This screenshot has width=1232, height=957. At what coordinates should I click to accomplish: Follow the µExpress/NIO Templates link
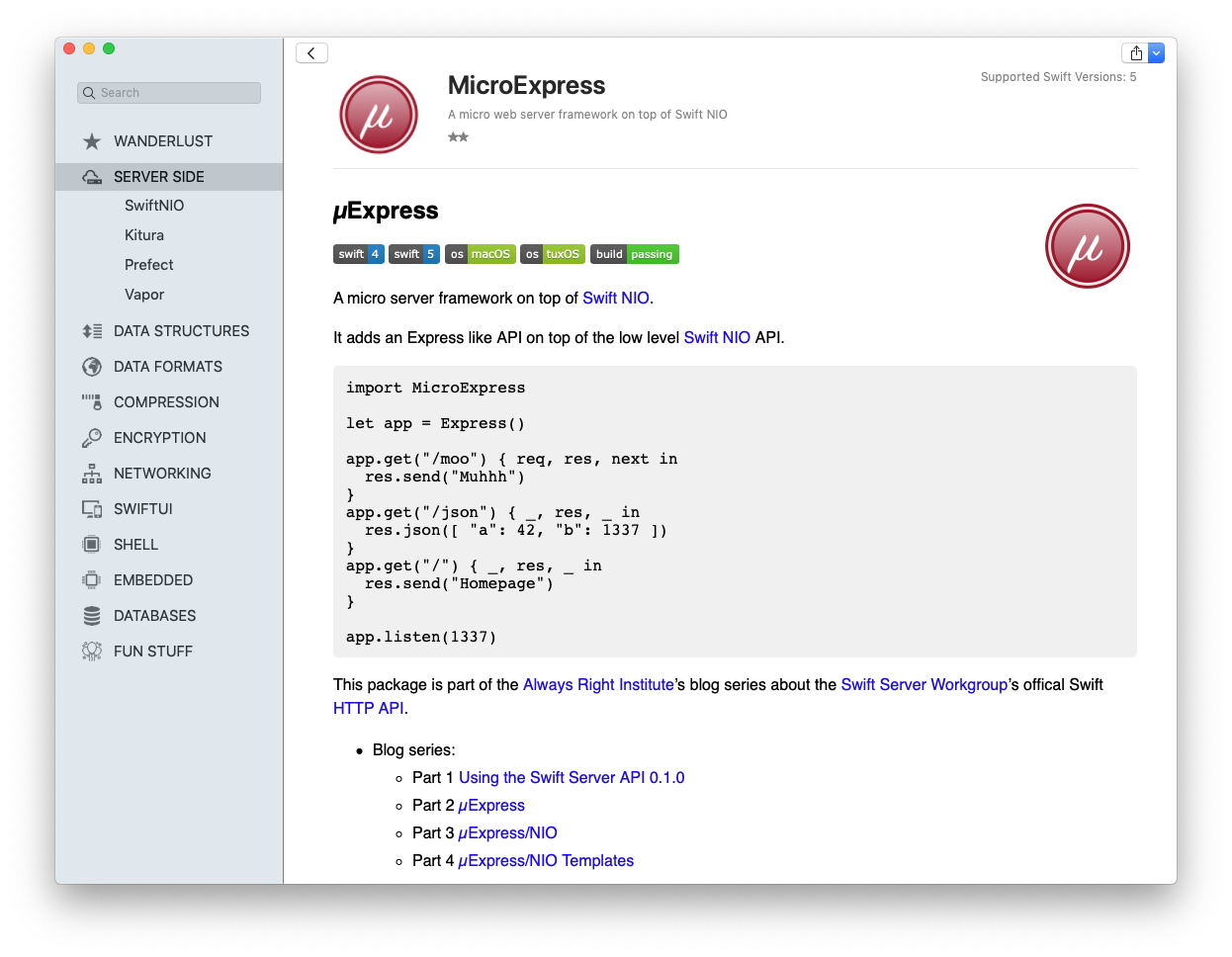click(546, 860)
